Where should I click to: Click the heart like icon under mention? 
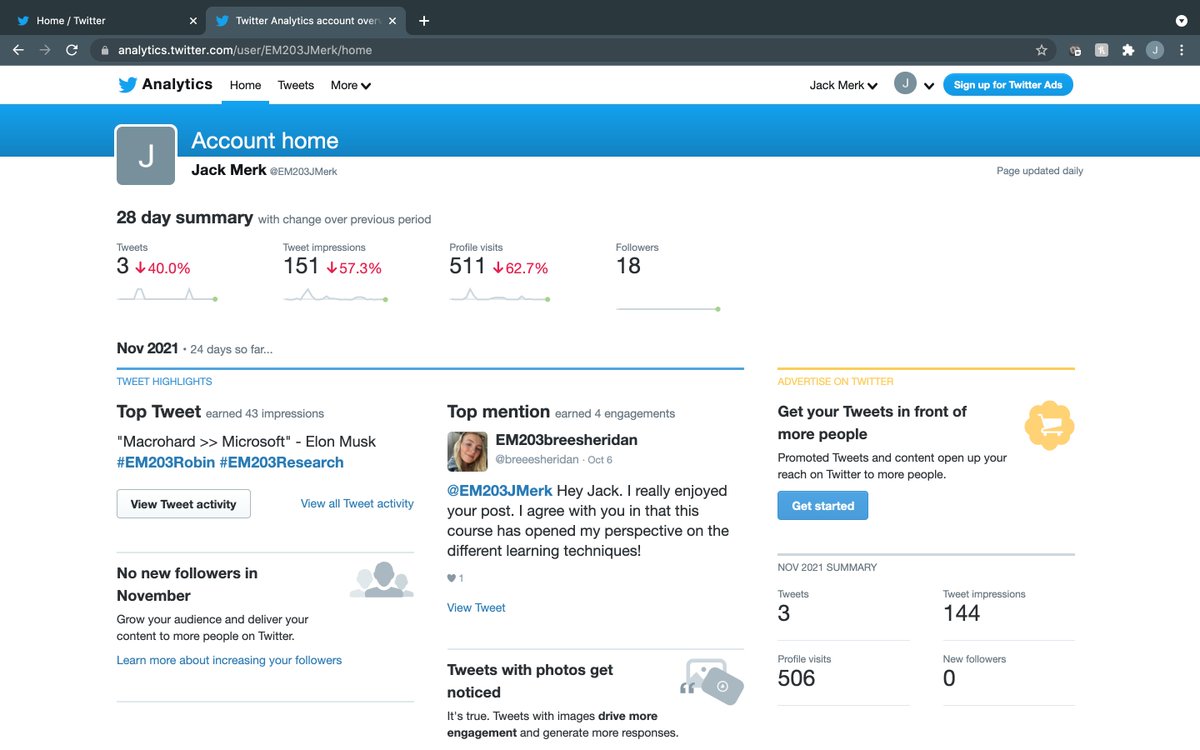451,578
